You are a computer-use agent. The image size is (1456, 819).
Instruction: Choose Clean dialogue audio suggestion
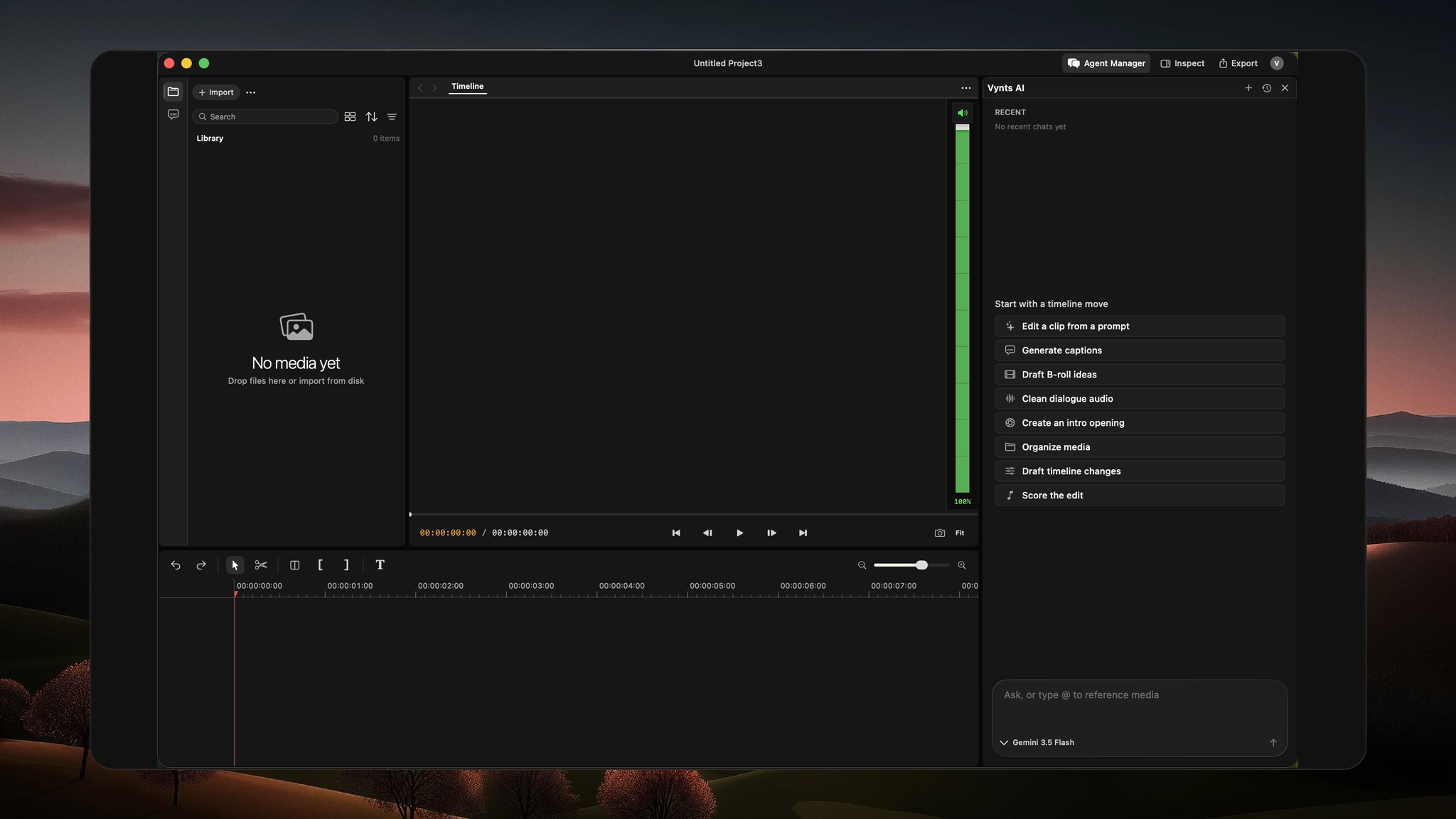tap(1140, 399)
